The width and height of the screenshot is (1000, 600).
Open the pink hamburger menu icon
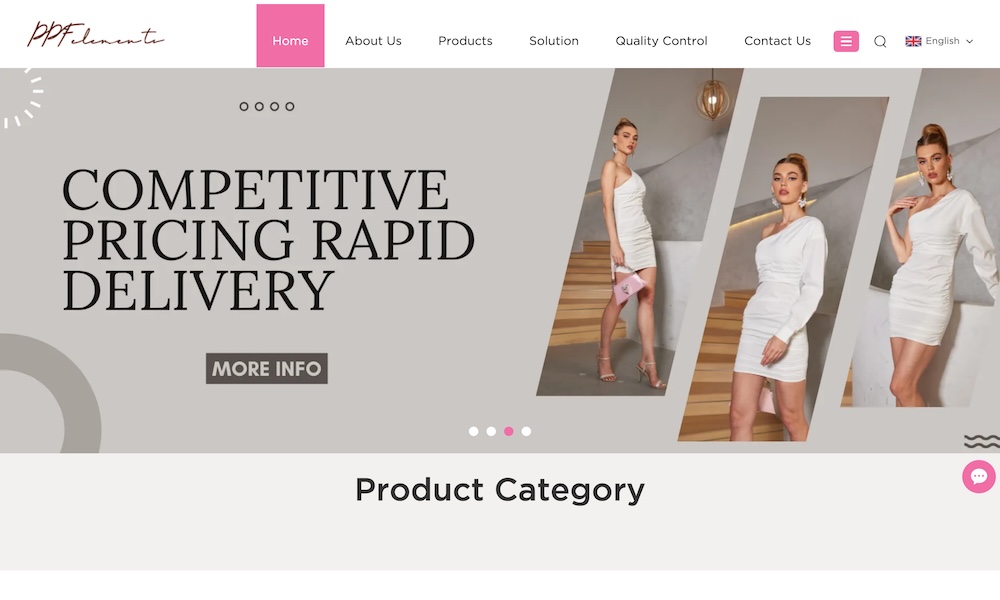(846, 41)
